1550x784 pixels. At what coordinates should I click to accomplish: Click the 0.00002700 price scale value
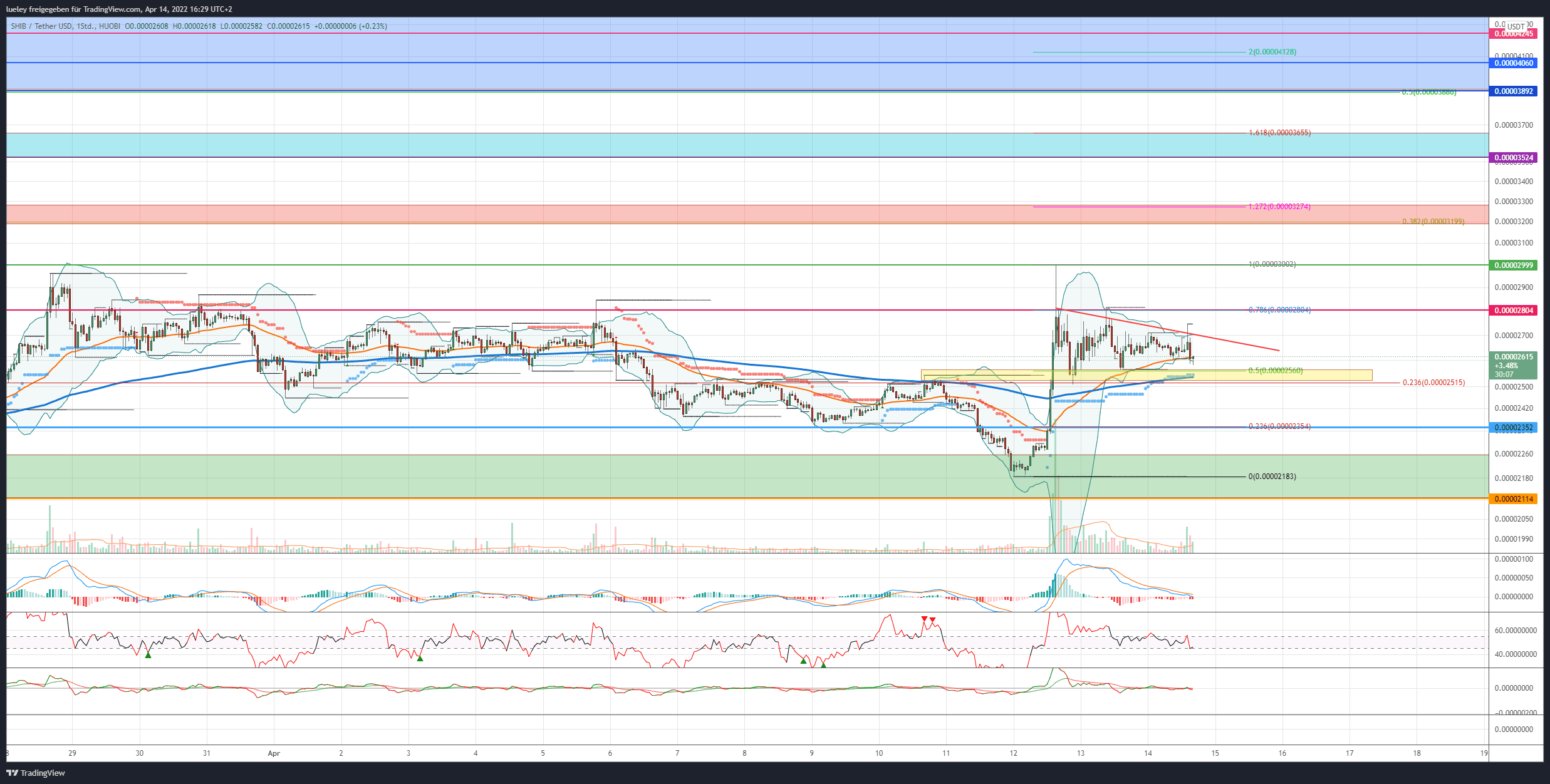tap(1514, 336)
